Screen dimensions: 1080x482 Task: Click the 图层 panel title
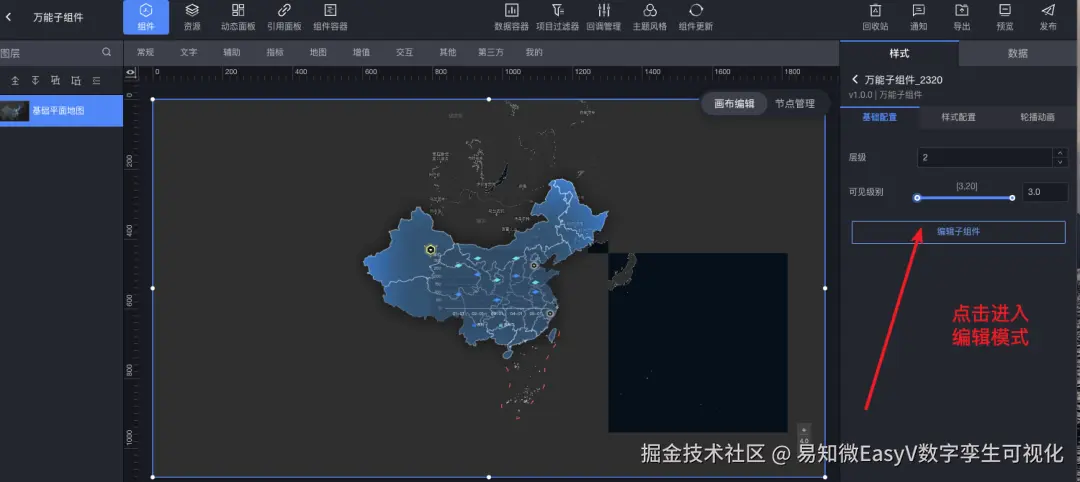point(10,52)
